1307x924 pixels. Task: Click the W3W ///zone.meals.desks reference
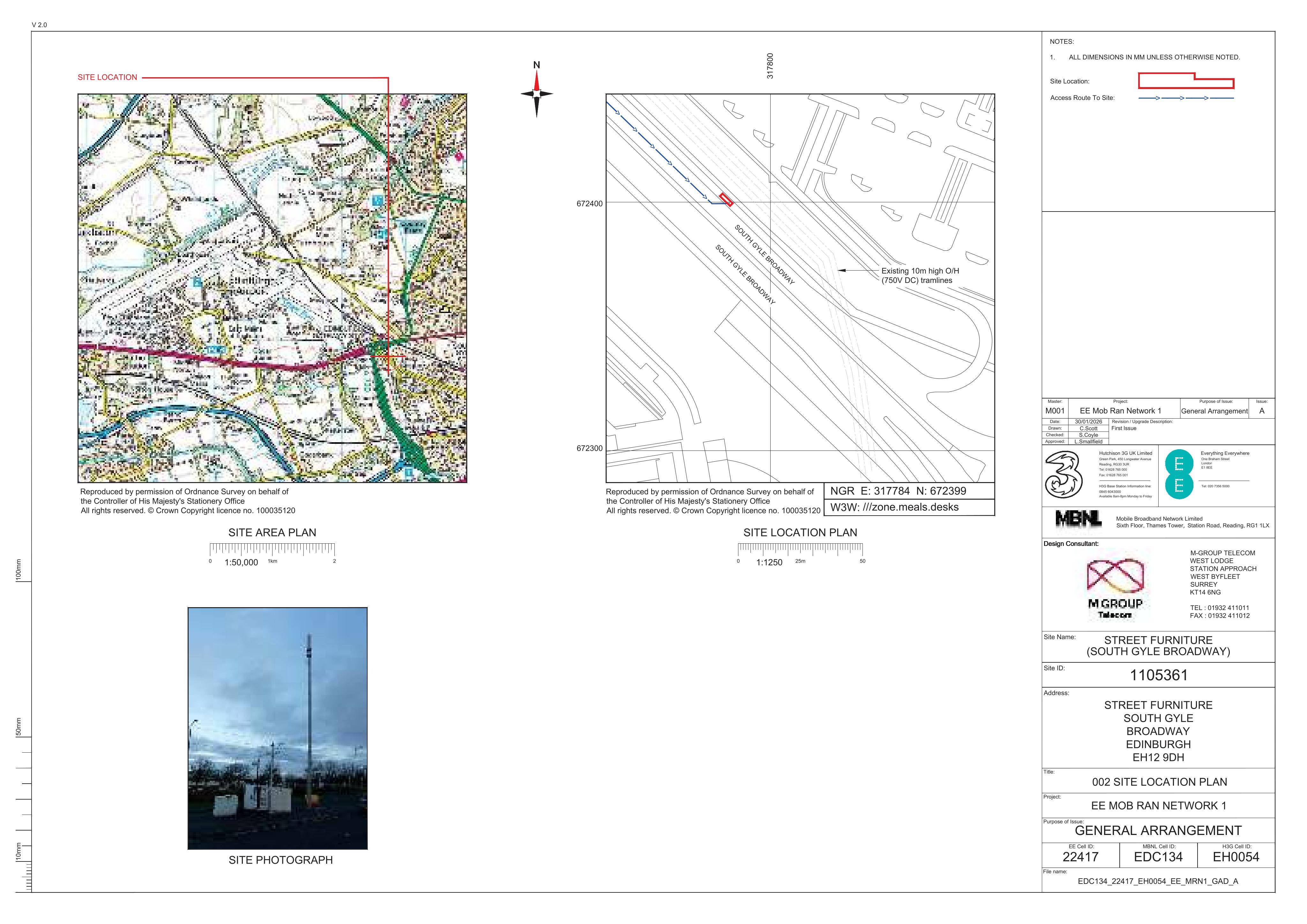coord(909,507)
